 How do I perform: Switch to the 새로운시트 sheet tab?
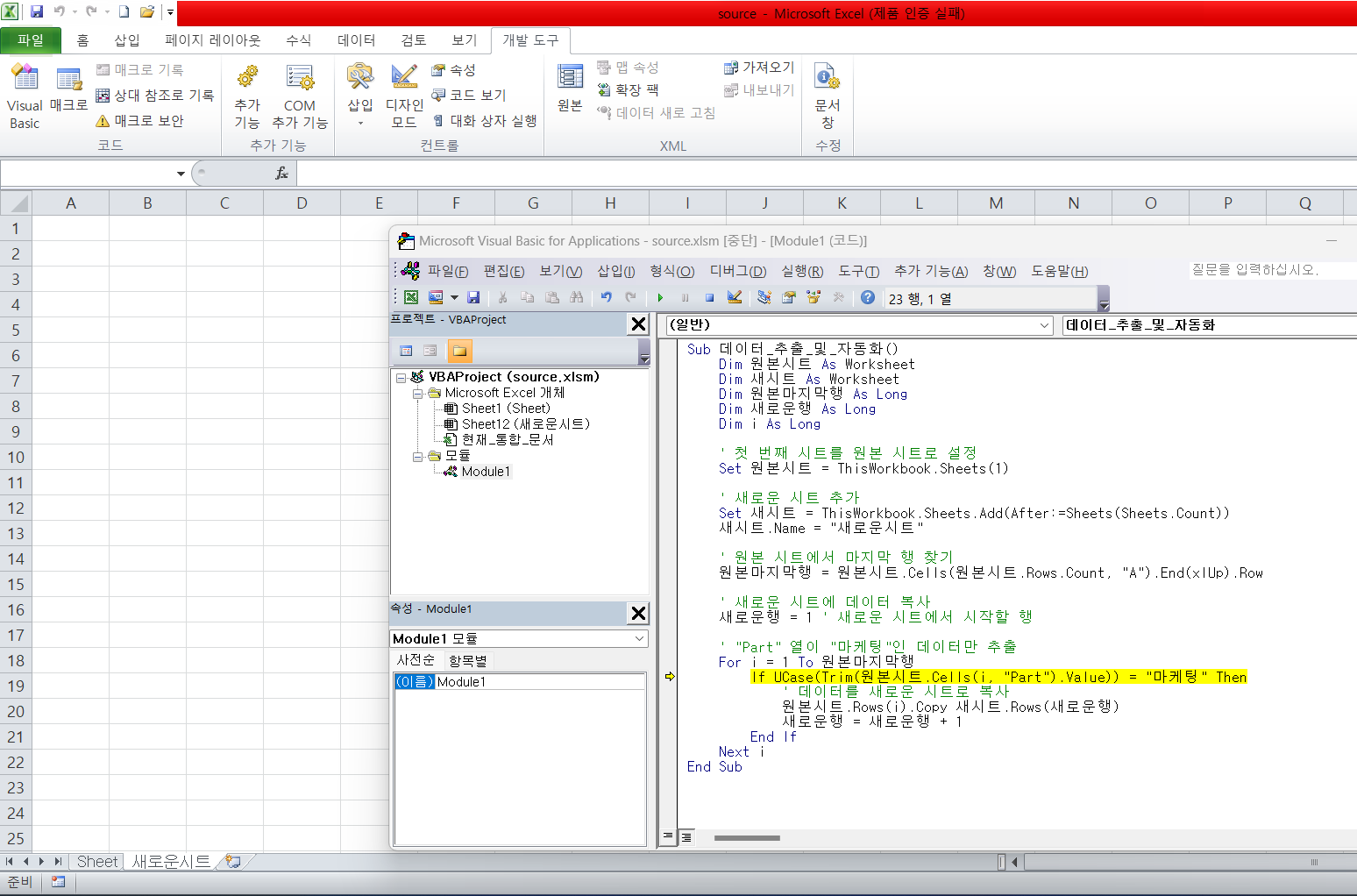[171, 862]
